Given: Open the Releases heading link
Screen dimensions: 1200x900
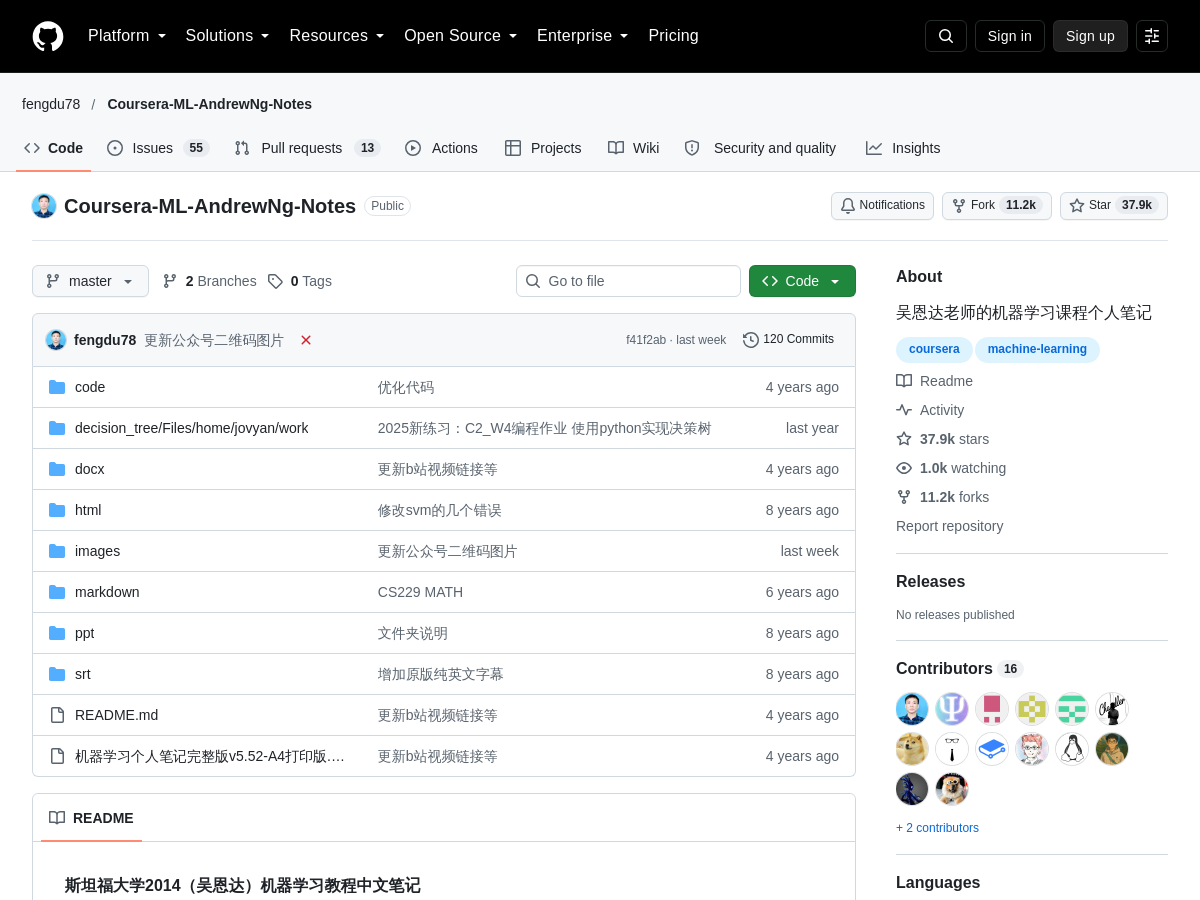Looking at the screenshot, I should 931,582.
